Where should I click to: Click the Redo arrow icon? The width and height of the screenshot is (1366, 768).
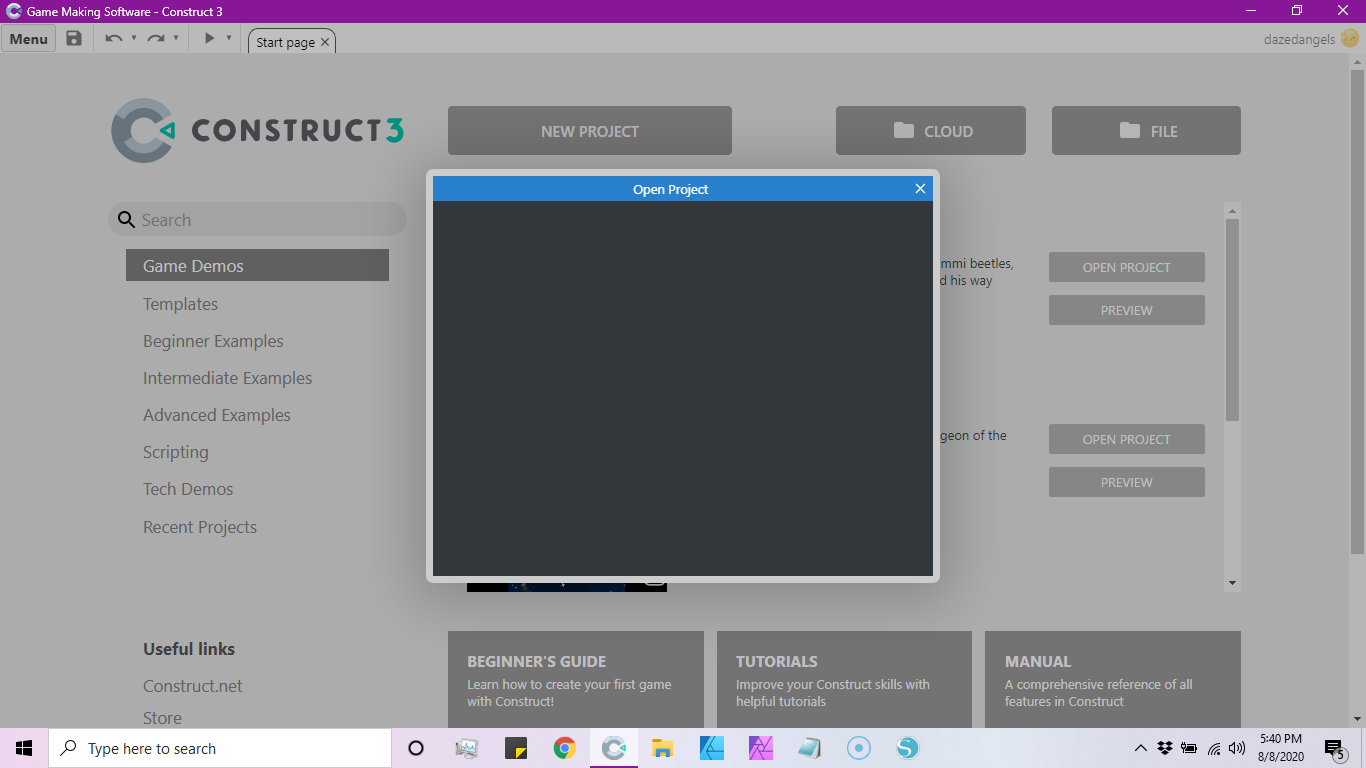(156, 39)
